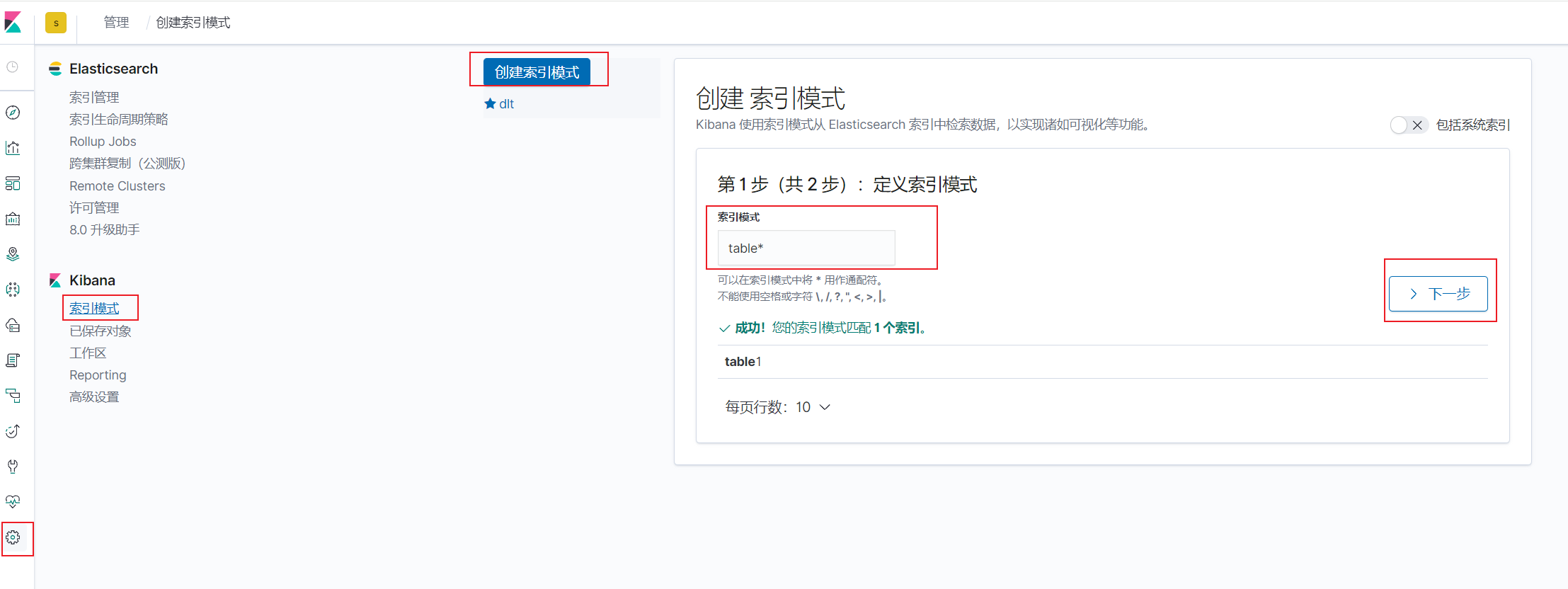Viewport: 1568px width, 589px height.
Task: Click the star icon beside dlt
Action: (490, 103)
